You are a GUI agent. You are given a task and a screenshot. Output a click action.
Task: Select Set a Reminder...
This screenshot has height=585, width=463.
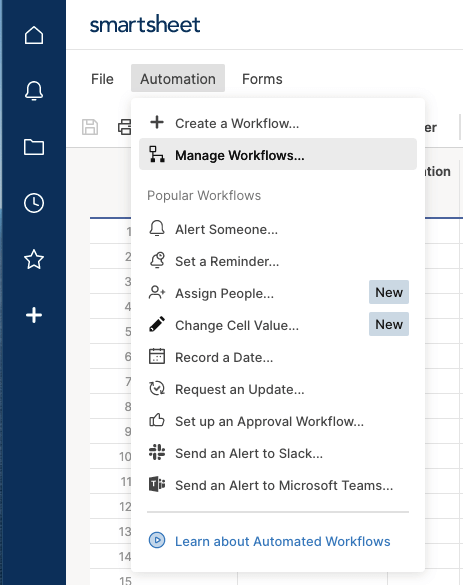(278, 261)
